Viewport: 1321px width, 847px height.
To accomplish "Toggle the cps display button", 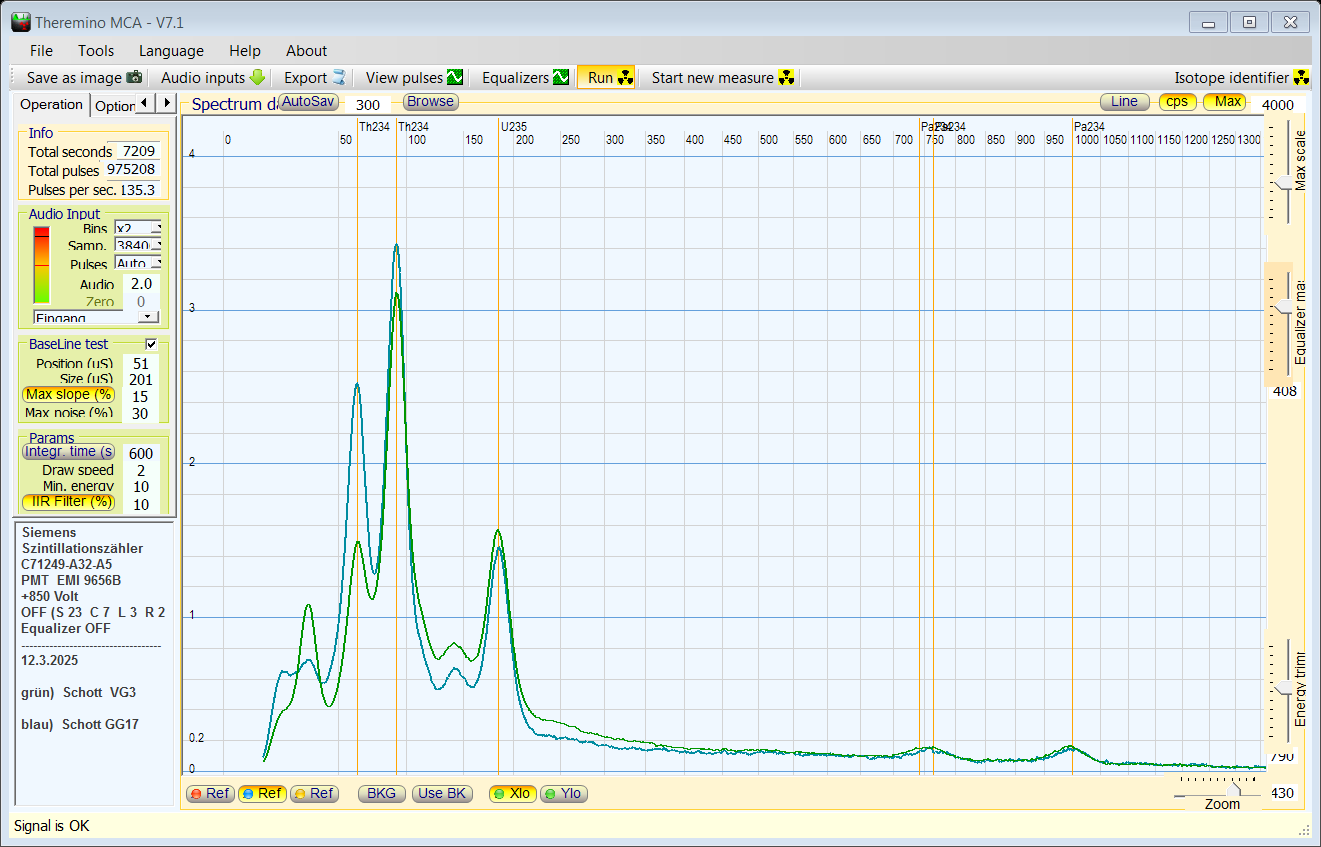I will pyautogui.click(x=1177, y=102).
